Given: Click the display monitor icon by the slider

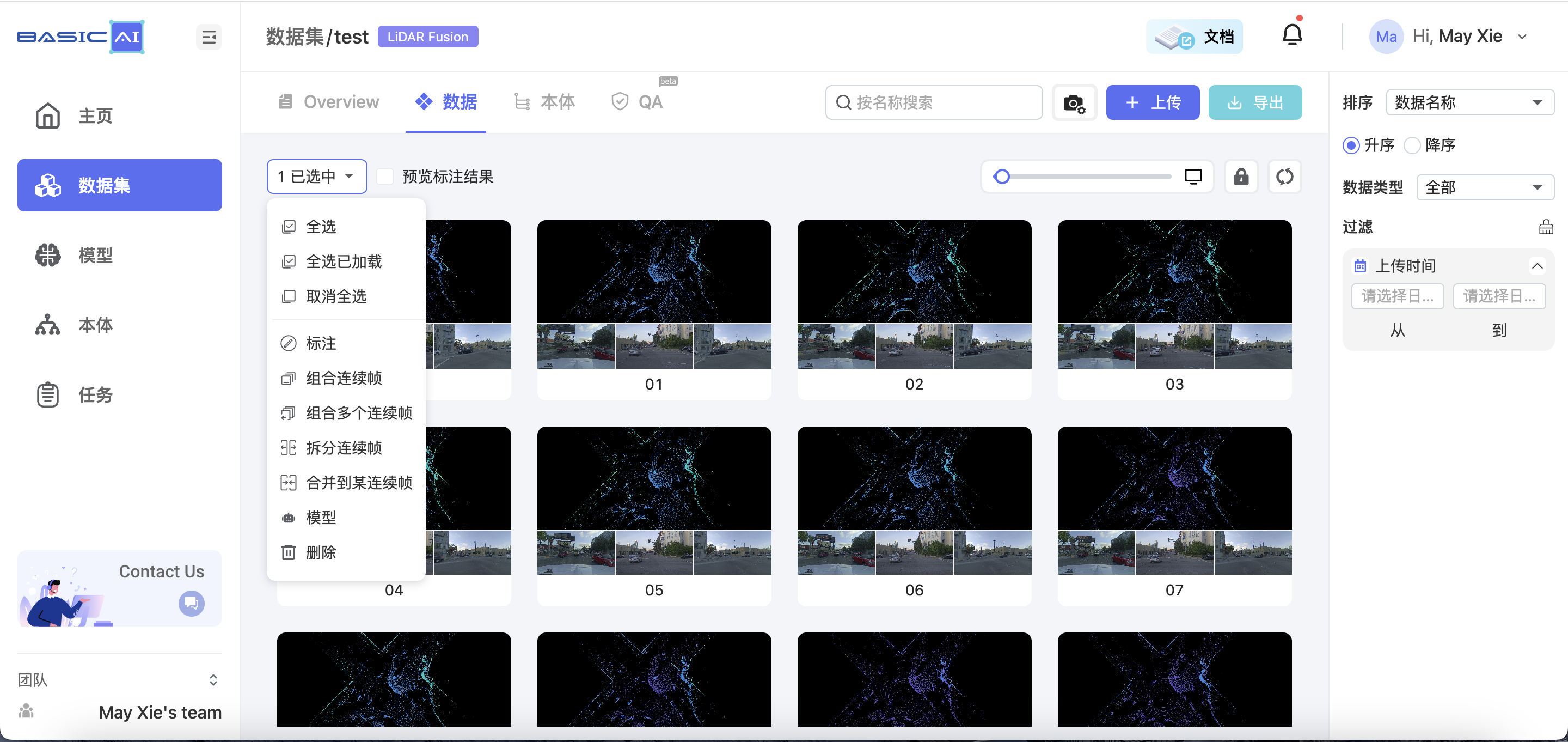Looking at the screenshot, I should pos(1193,177).
